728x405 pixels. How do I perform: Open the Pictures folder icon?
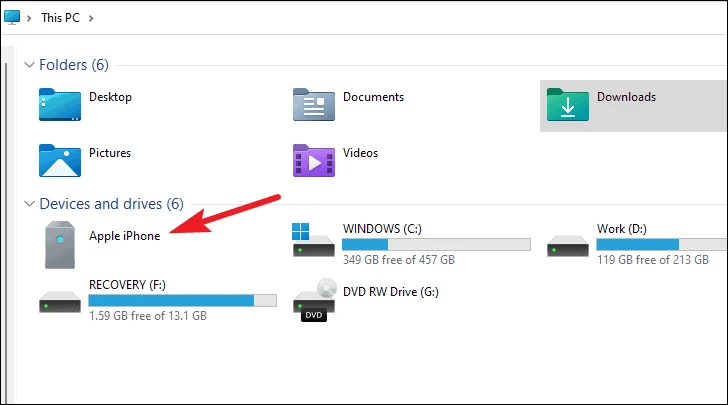coord(60,160)
